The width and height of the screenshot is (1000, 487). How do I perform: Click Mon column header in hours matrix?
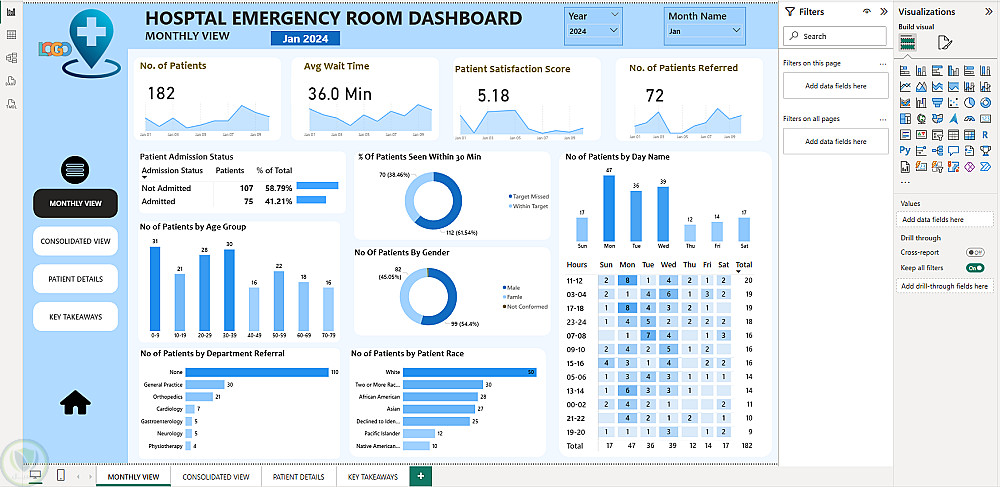click(628, 265)
